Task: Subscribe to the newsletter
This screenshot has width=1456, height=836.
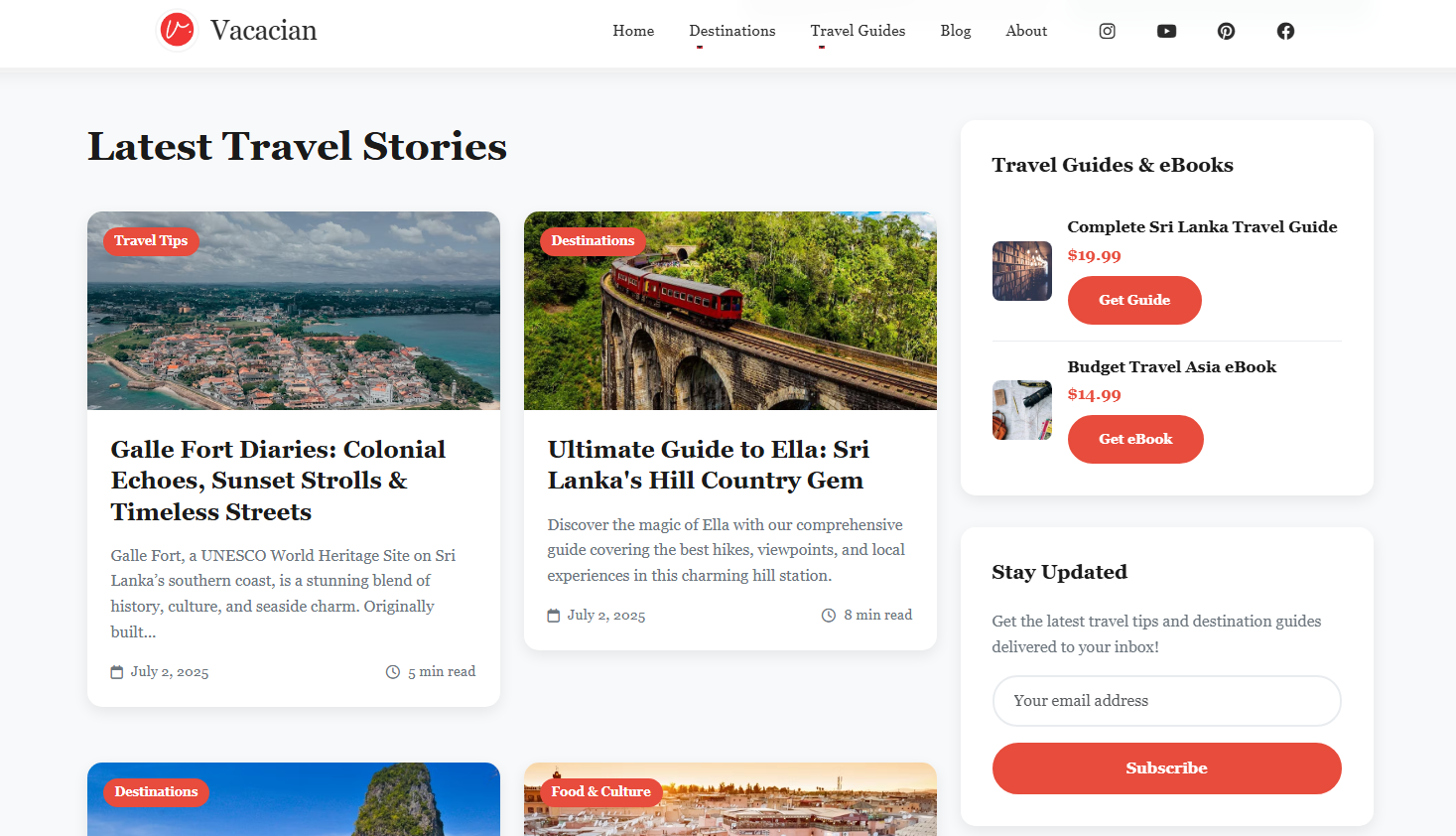Action: tap(1166, 768)
